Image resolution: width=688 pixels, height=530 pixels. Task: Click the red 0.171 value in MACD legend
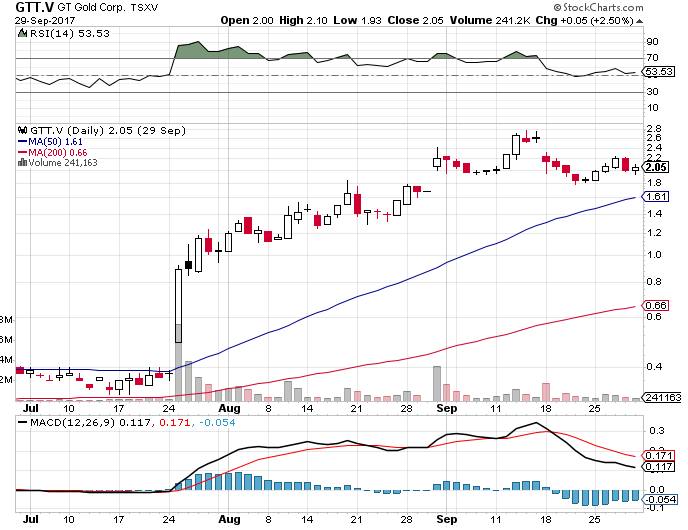[175, 423]
